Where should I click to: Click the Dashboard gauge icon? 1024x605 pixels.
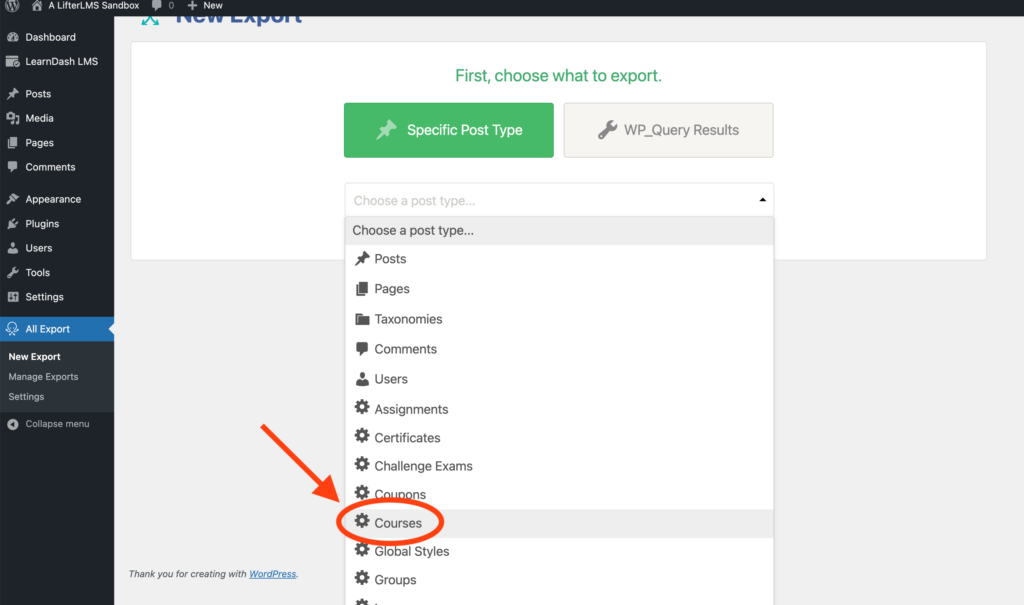pyautogui.click(x=12, y=37)
